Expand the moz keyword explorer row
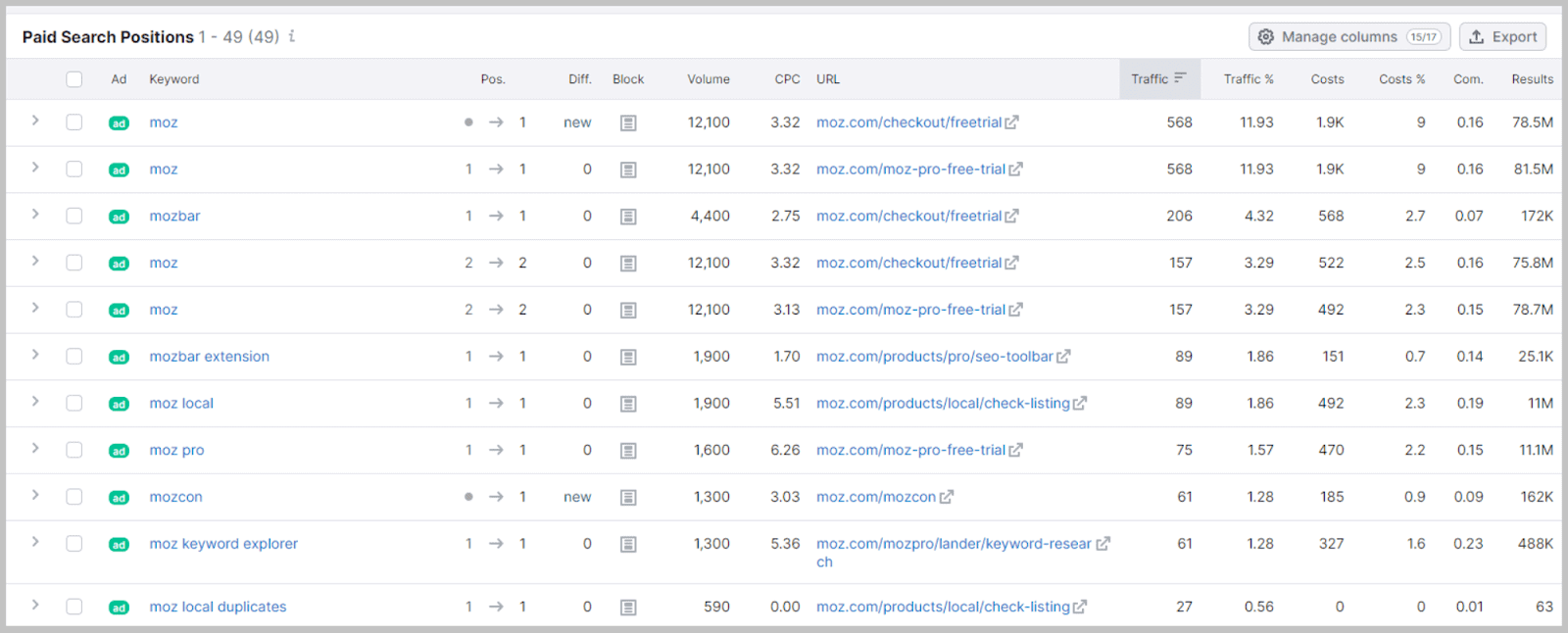This screenshot has width=1568, height=633. point(35,542)
